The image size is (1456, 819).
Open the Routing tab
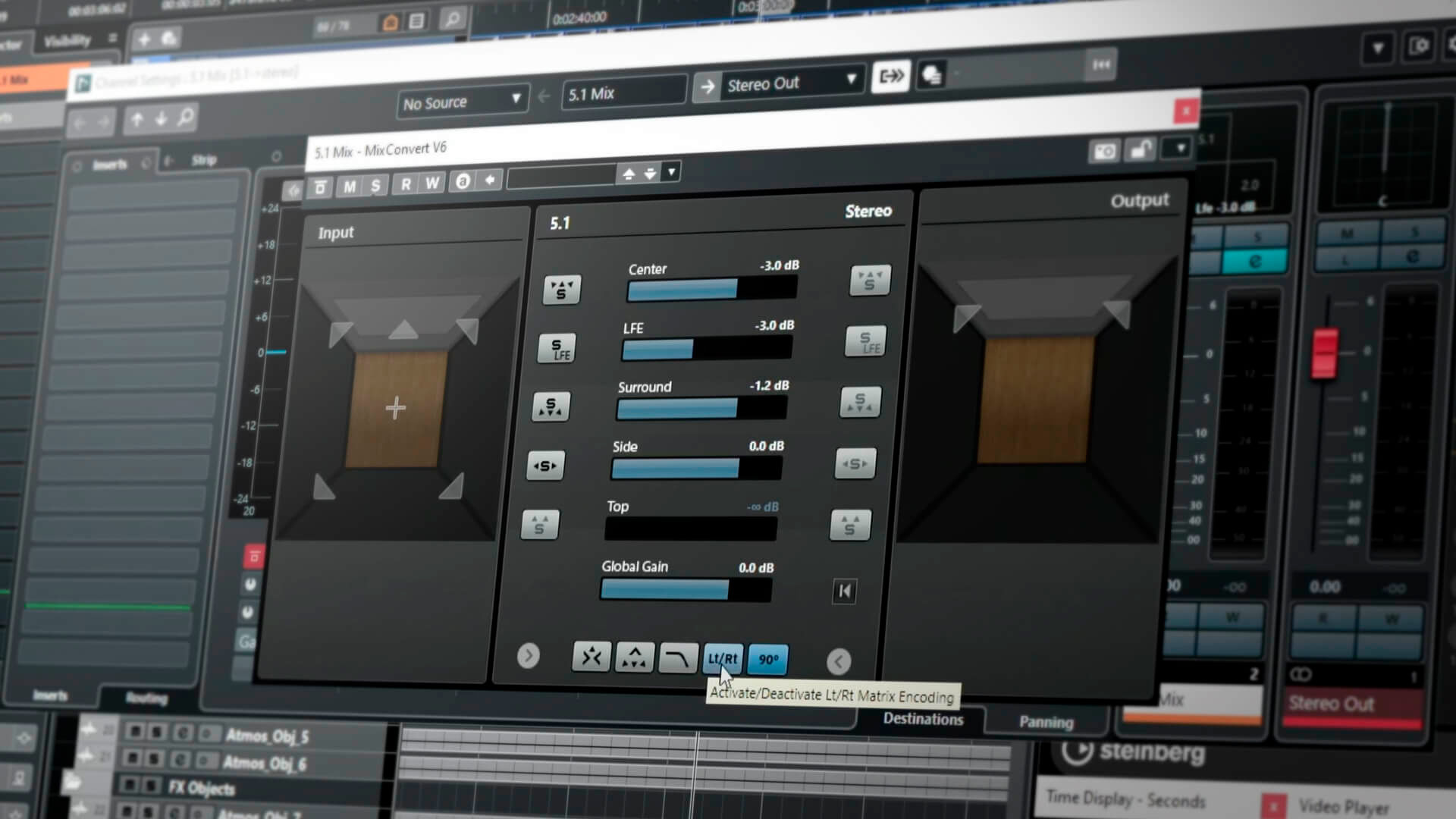(x=146, y=698)
